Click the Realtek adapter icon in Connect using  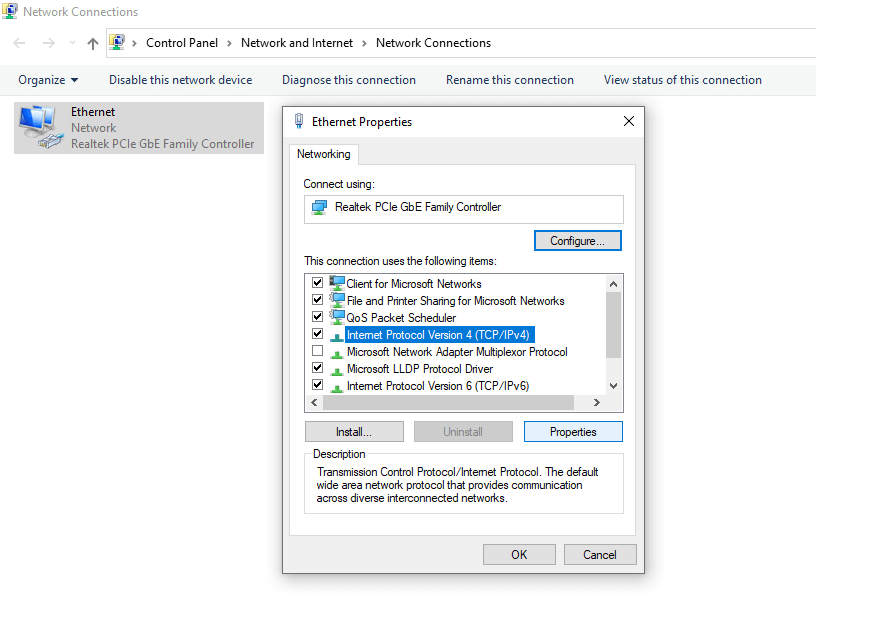click(319, 208)
